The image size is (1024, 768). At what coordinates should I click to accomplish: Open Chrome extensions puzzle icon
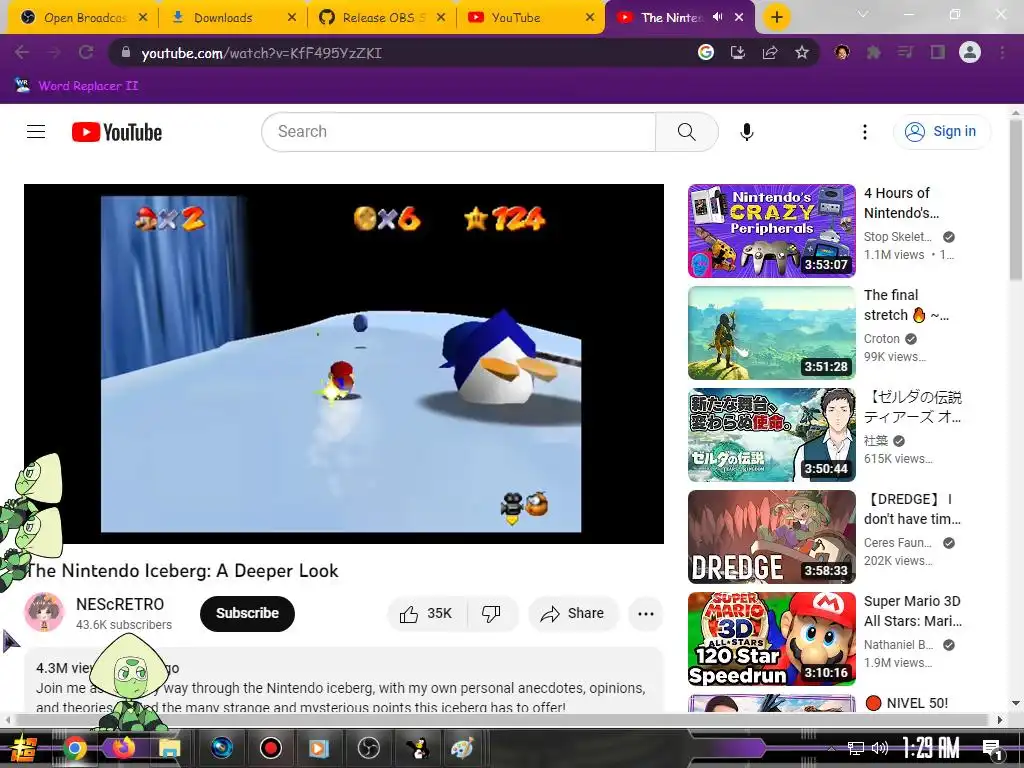click(873, 52)
